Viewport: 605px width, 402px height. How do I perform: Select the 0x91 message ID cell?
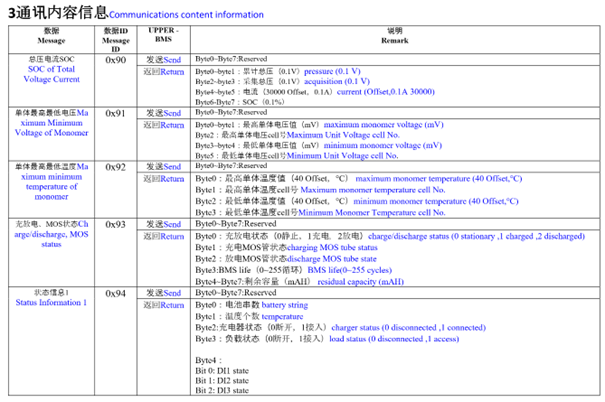(x=115, y=114)
